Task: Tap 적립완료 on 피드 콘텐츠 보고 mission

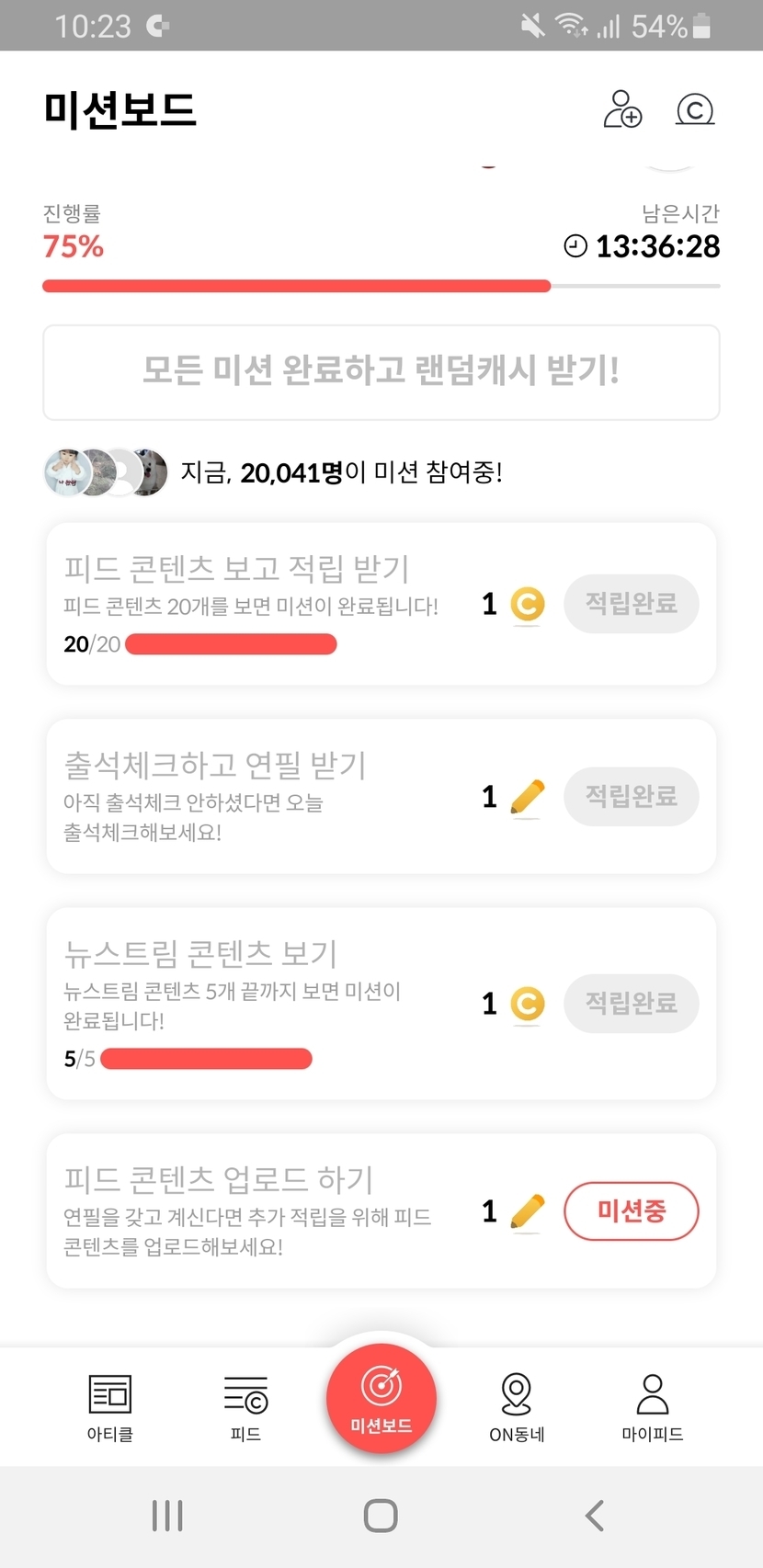Action: tap(632, 604)
